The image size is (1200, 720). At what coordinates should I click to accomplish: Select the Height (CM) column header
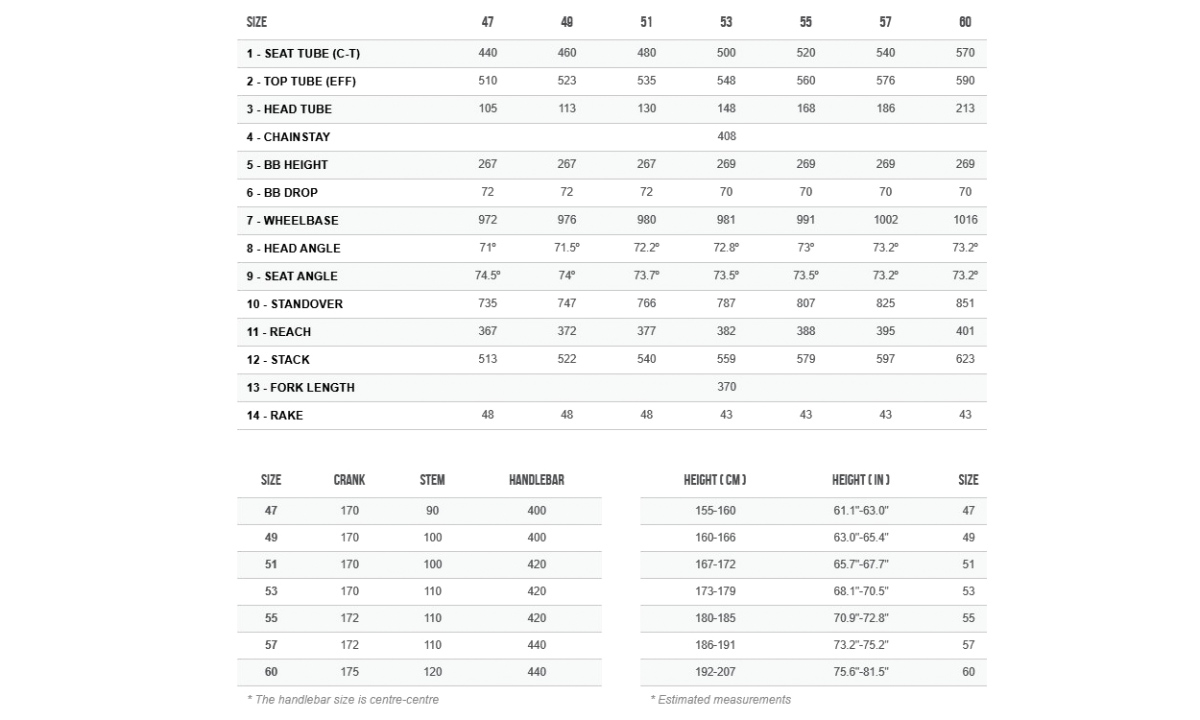[x=715, y=480]
